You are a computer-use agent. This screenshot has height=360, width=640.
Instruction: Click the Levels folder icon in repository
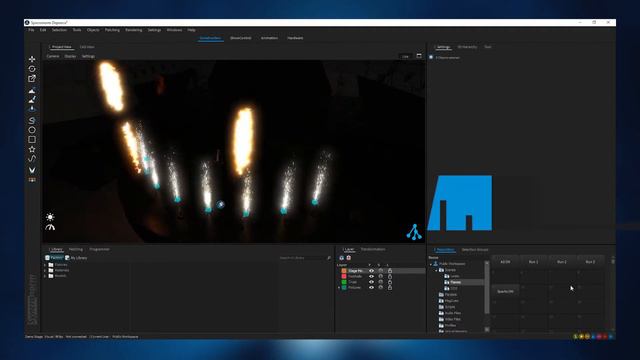[x=447, y=276]
